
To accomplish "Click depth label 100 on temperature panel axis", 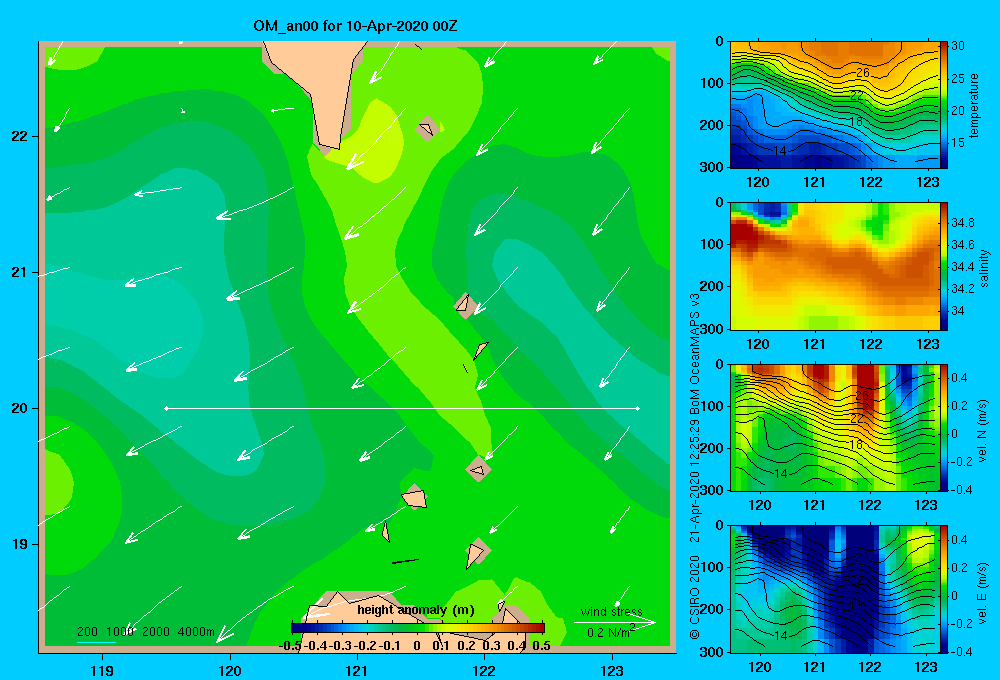I will click(712, 83).
